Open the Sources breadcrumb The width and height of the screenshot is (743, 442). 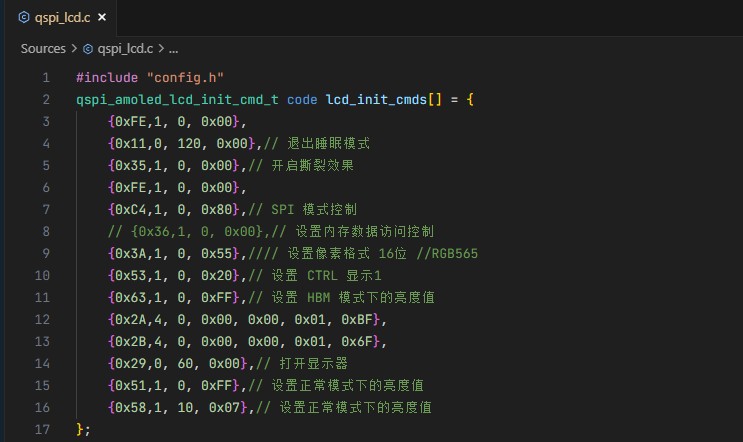43,49
